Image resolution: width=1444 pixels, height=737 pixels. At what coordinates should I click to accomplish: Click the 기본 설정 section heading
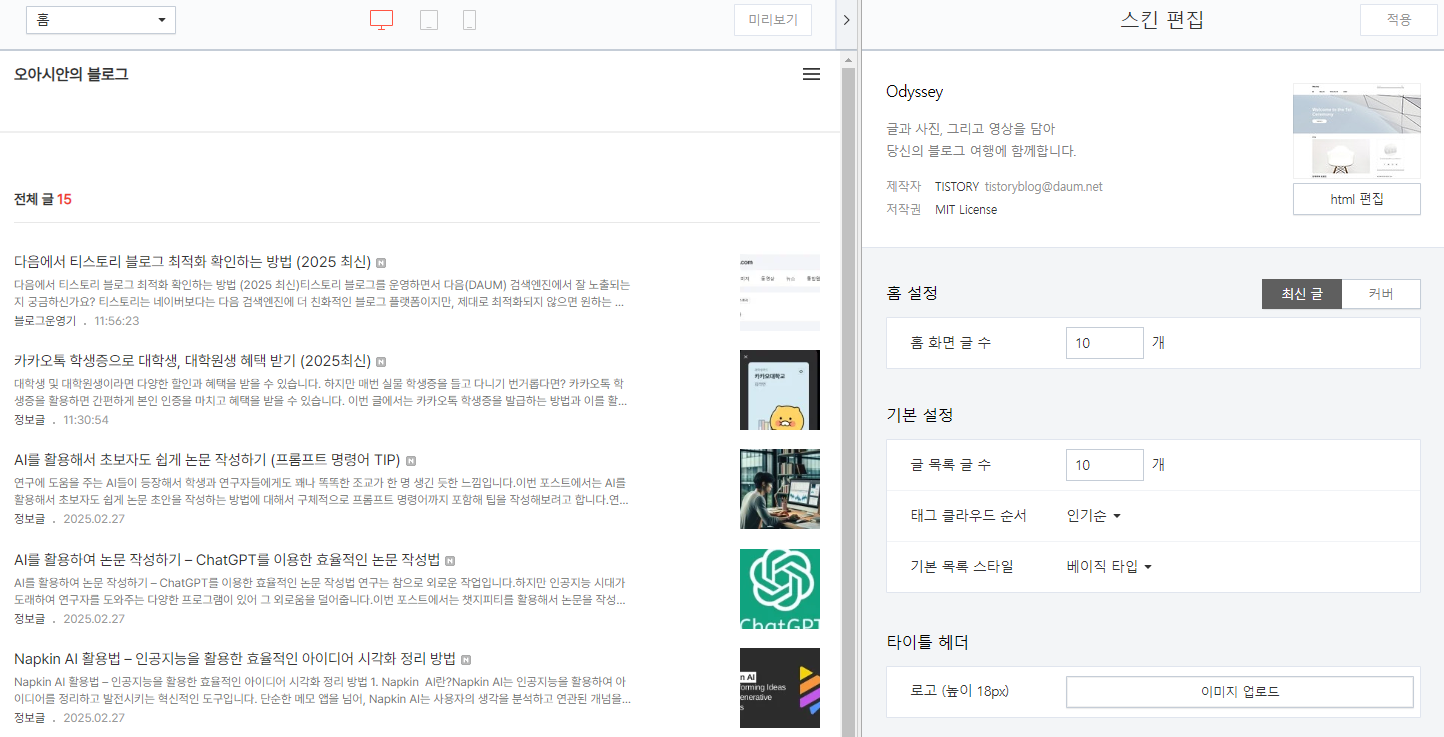click(920, 414)
